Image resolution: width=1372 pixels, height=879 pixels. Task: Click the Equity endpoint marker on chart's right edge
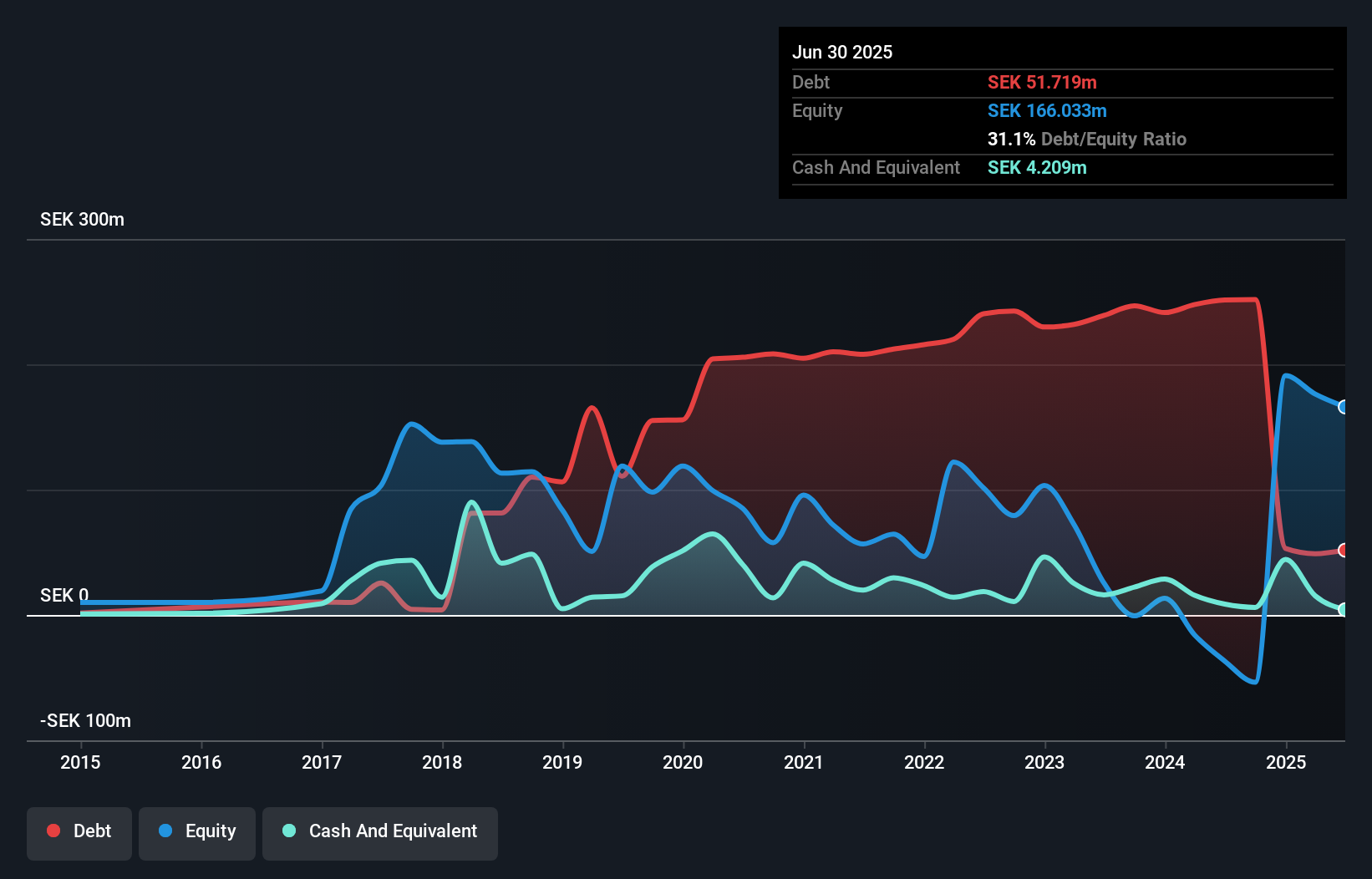[x=1344, y=407]
